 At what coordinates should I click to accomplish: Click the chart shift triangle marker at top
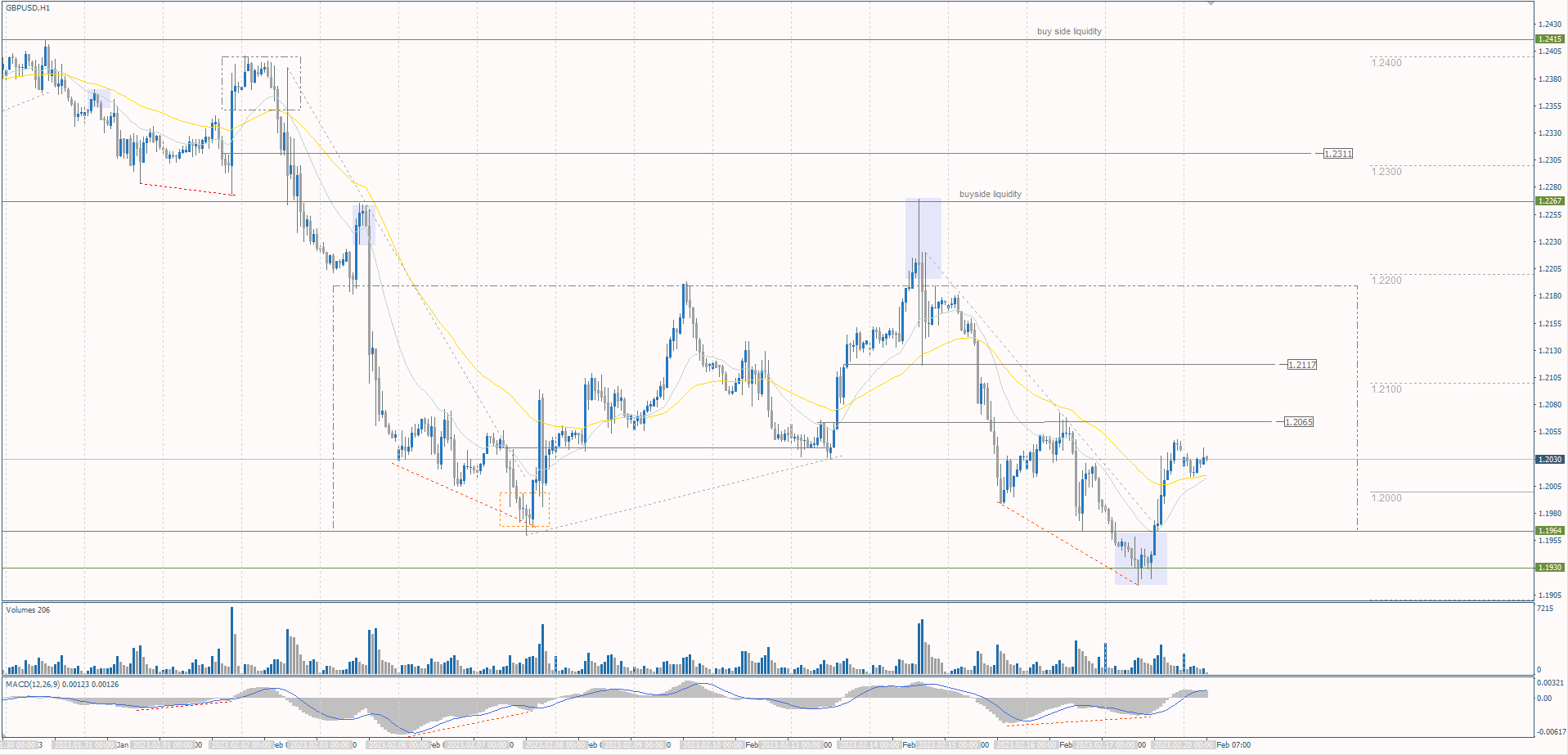(x=1211, y=3)
